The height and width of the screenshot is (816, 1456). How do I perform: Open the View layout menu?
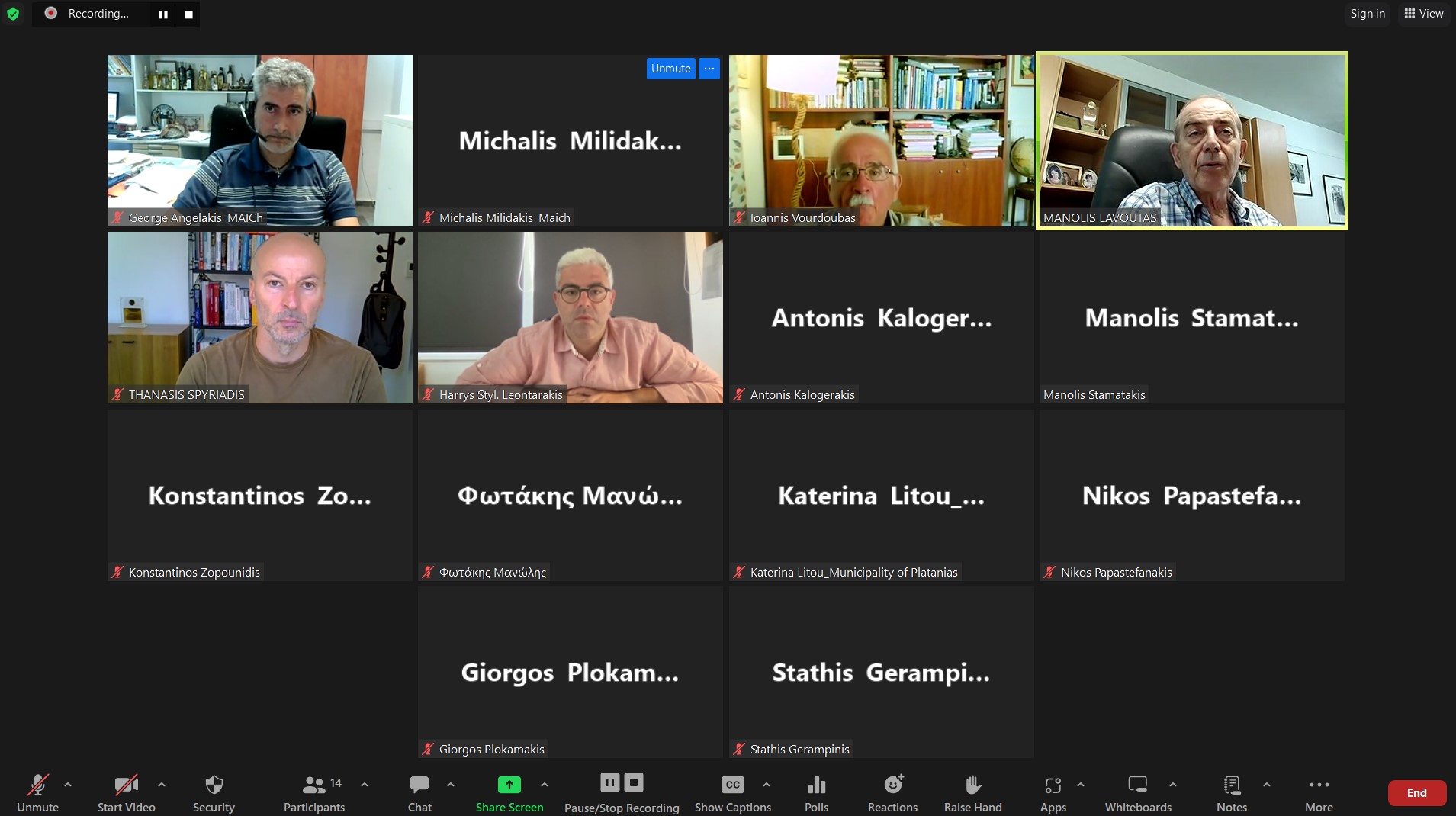[1424, 14]
